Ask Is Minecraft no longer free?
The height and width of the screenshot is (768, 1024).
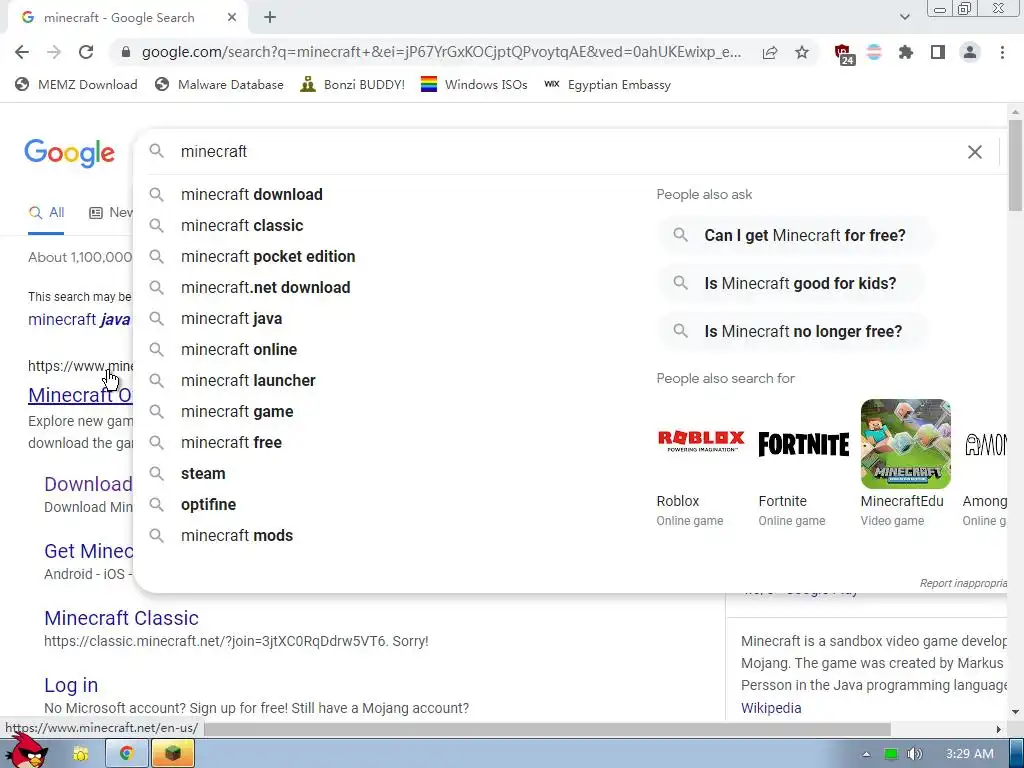coord(793,332)
